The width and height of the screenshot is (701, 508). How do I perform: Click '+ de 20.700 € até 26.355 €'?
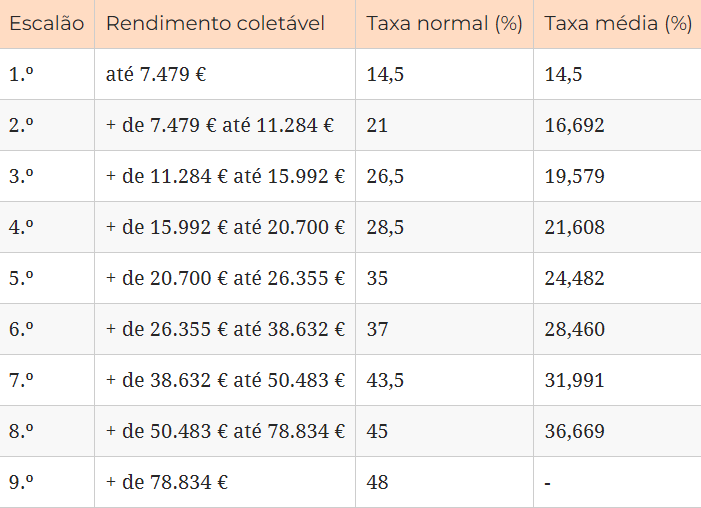pyautogui.click(x=225, y=278)
